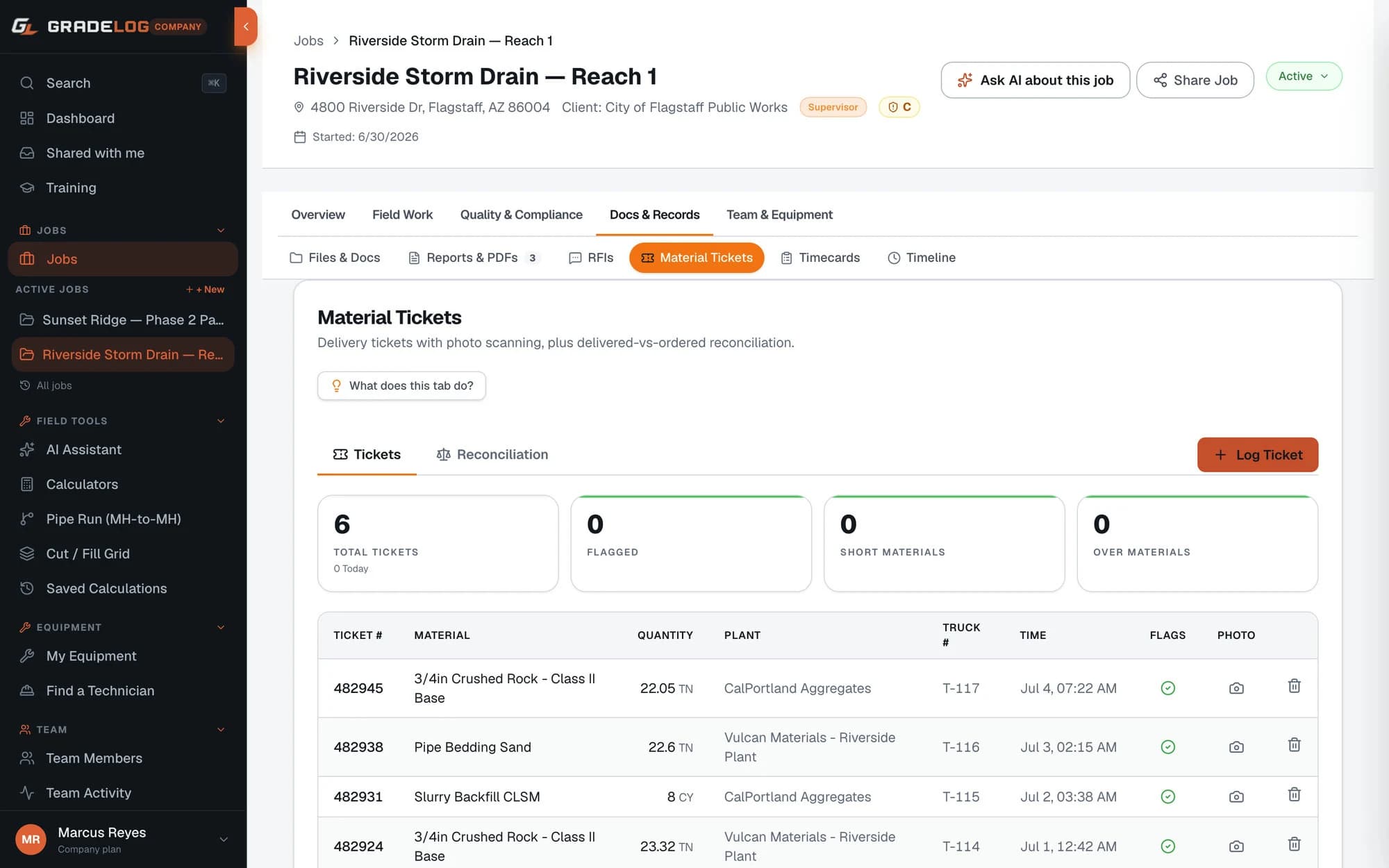Image resolution: width=1389 pixels, height=868 pixels.
Task: Switch to Quality & Compliance tab
Action: 521,215
